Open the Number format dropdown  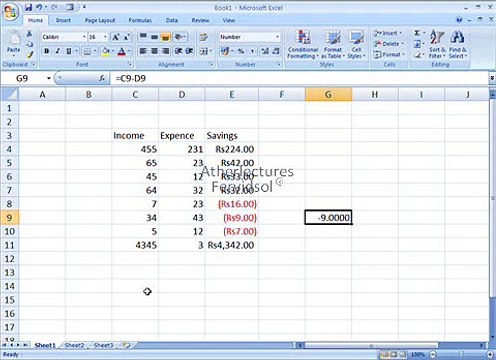coord(277,37)
